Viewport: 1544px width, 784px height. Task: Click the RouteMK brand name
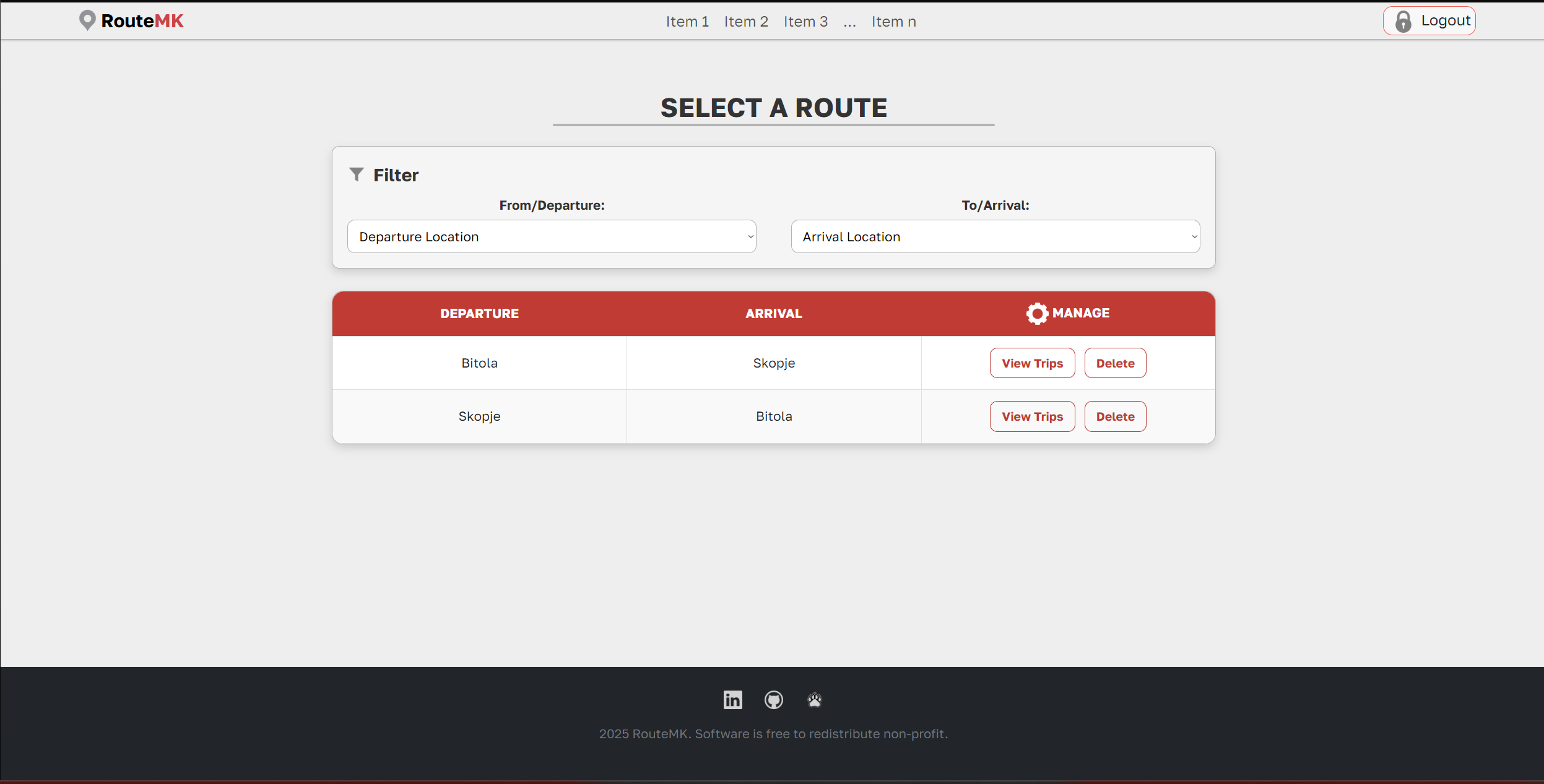[x=142, y=21]
